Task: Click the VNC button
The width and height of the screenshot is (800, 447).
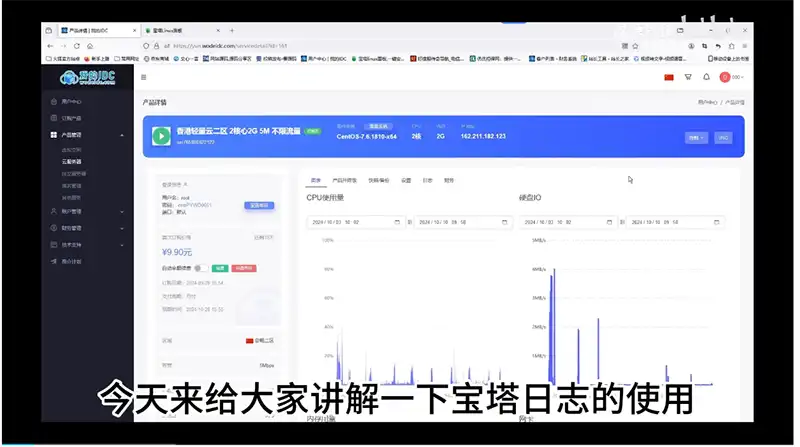Action: click(x=722, y=137)
